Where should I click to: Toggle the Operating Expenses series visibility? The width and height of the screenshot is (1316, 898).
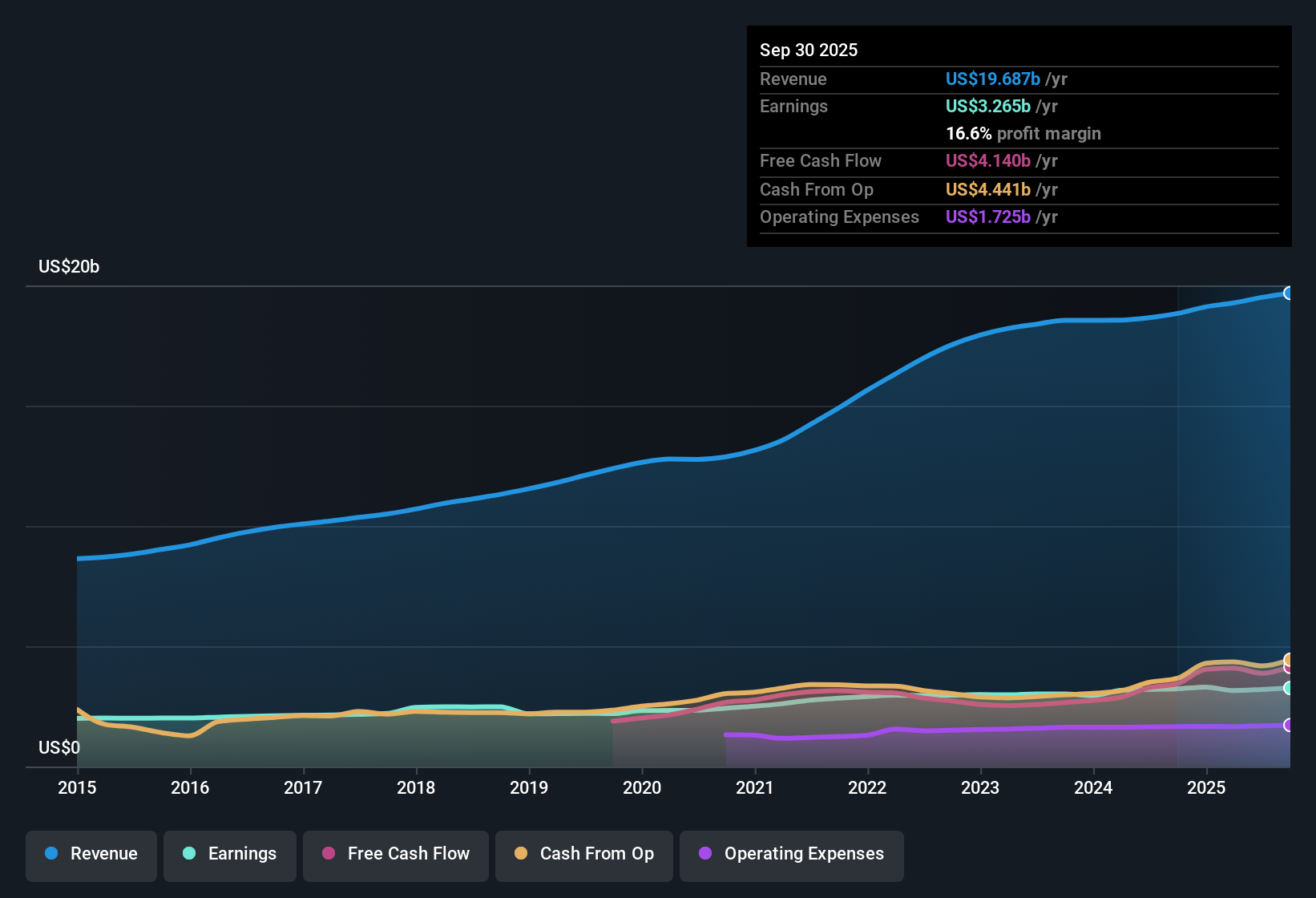[791, 854]
